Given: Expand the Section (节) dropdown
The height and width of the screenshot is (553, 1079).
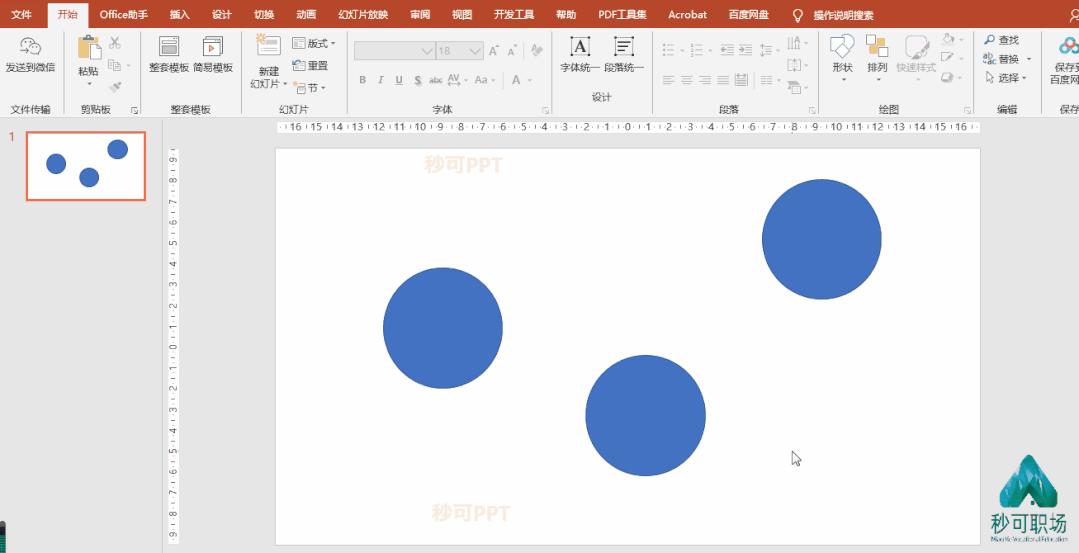Looking at the screenshot, I should [x=310, y=88].
